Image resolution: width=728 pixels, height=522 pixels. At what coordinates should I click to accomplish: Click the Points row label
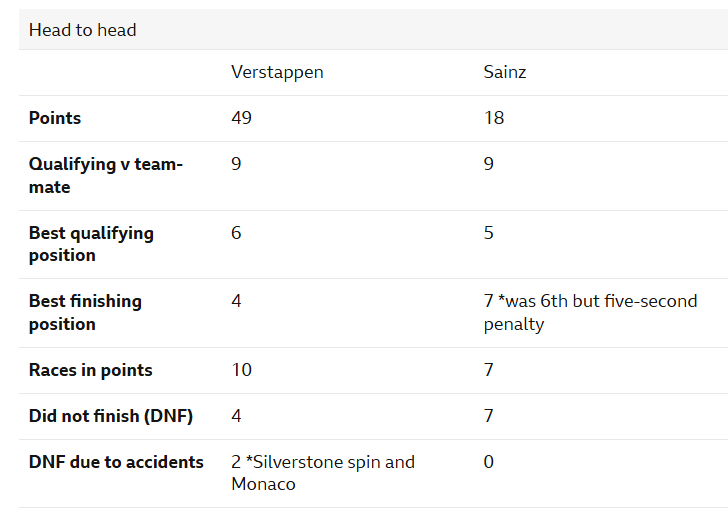click(x=55, y=118)
